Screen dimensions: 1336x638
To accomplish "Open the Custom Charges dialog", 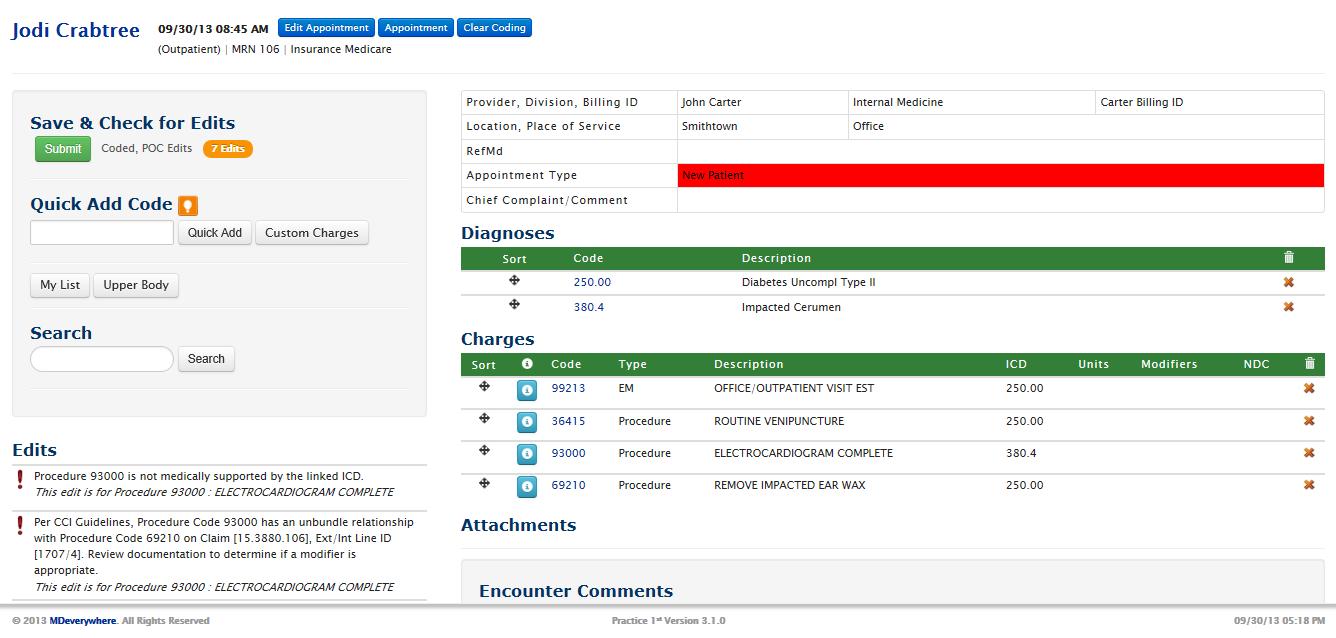I will click(x=311, y=232).
